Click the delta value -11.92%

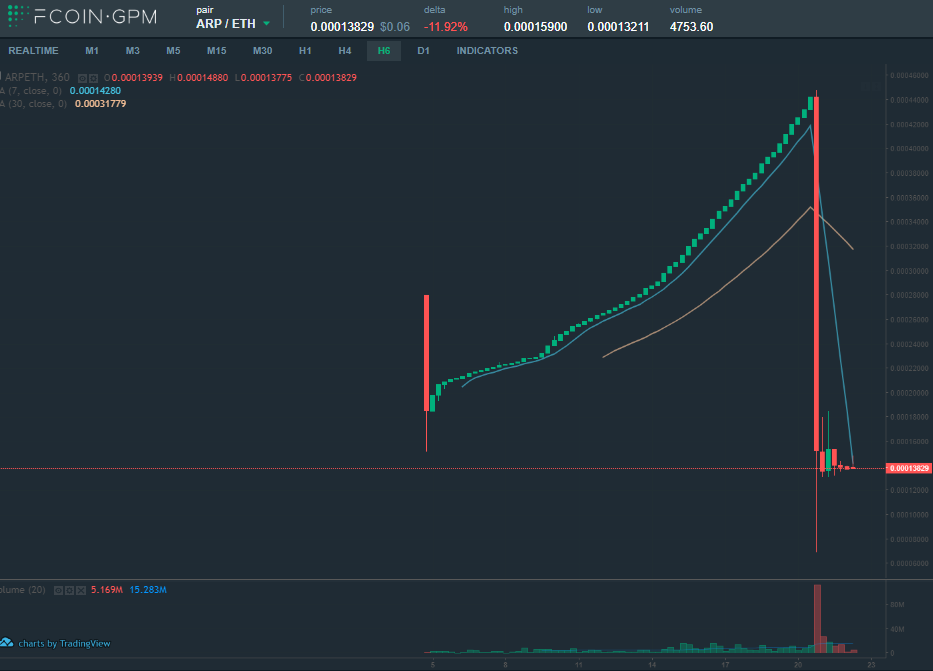[x=446, y=27]
